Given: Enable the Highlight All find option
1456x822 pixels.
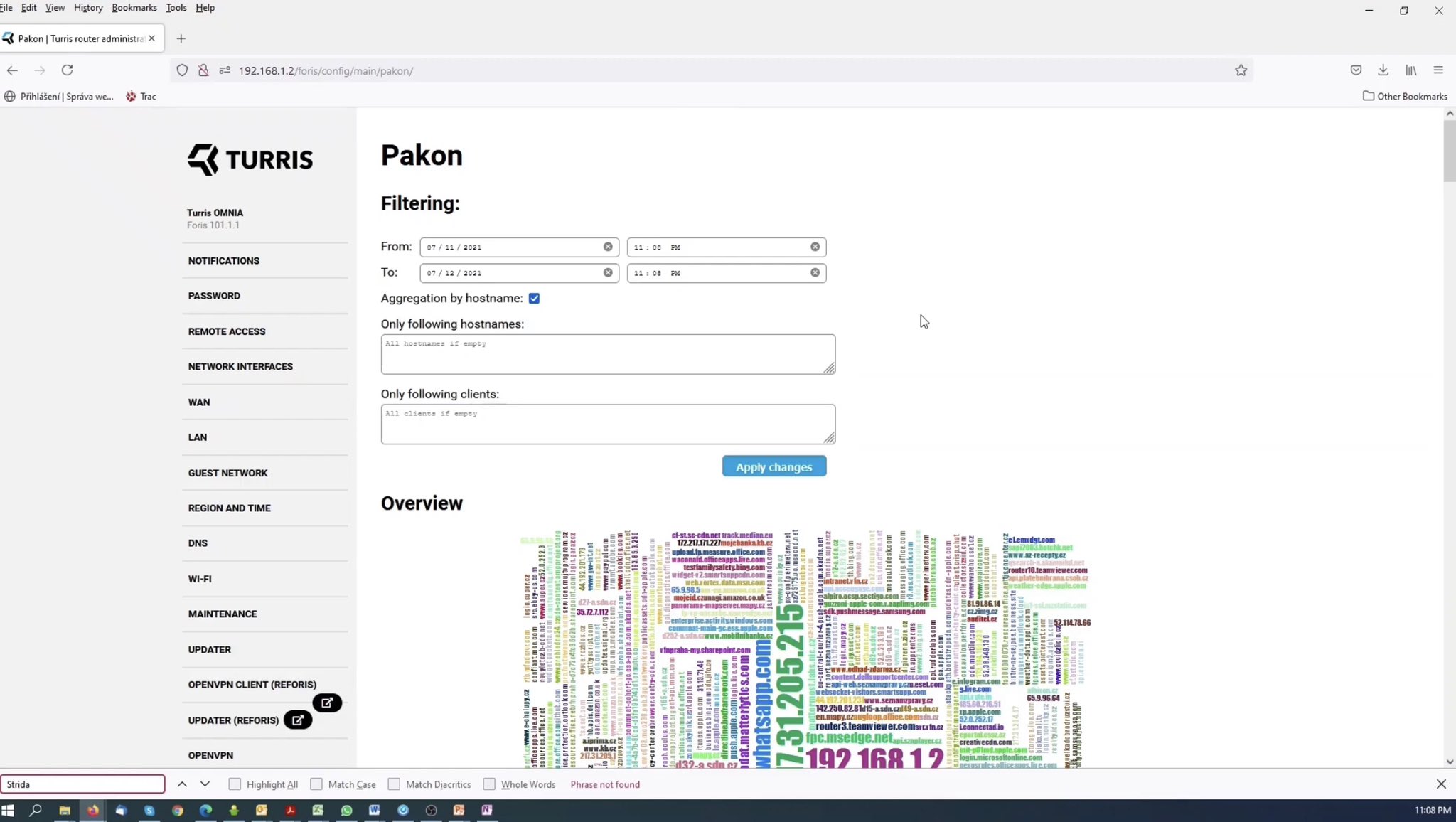Looking at the screenshot, I should (x=235, y=784).
